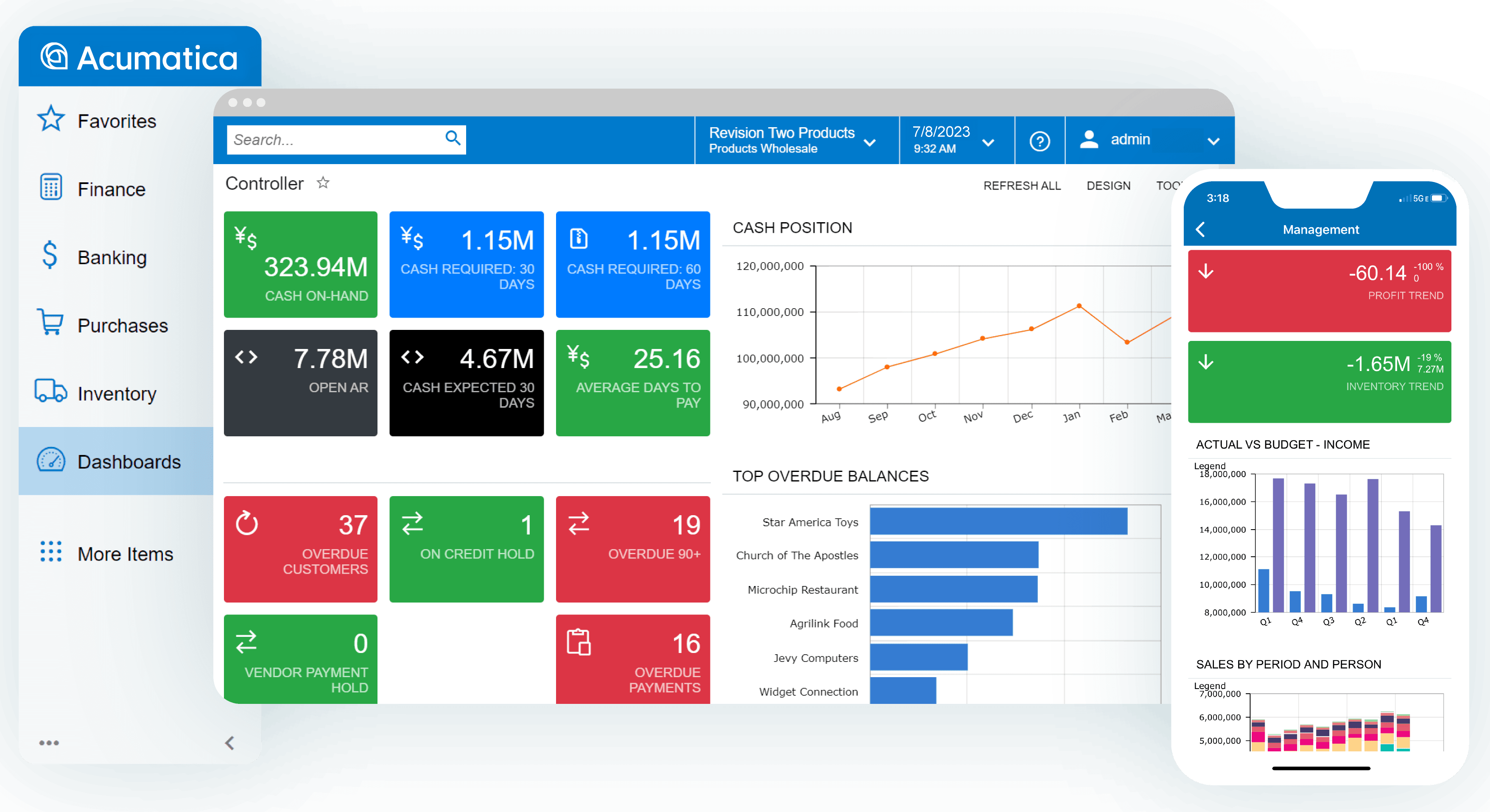Toggle the Controller favorite star

323,183
